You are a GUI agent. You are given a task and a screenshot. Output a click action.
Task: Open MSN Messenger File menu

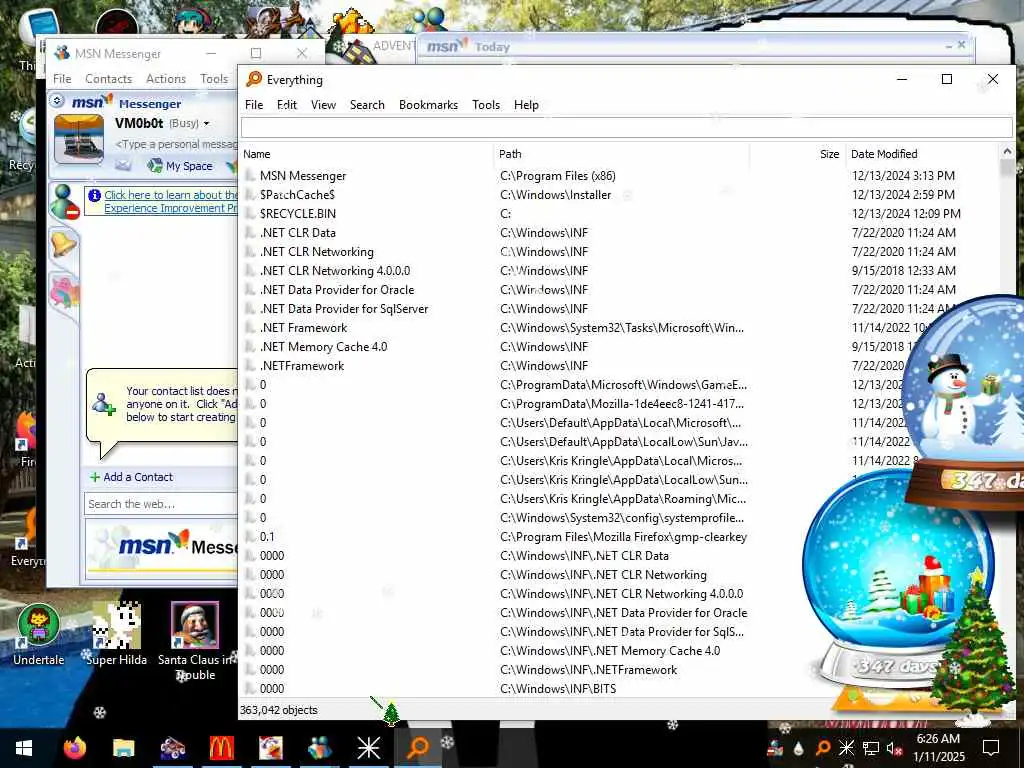pyautogui.click(x=62, y=78)
